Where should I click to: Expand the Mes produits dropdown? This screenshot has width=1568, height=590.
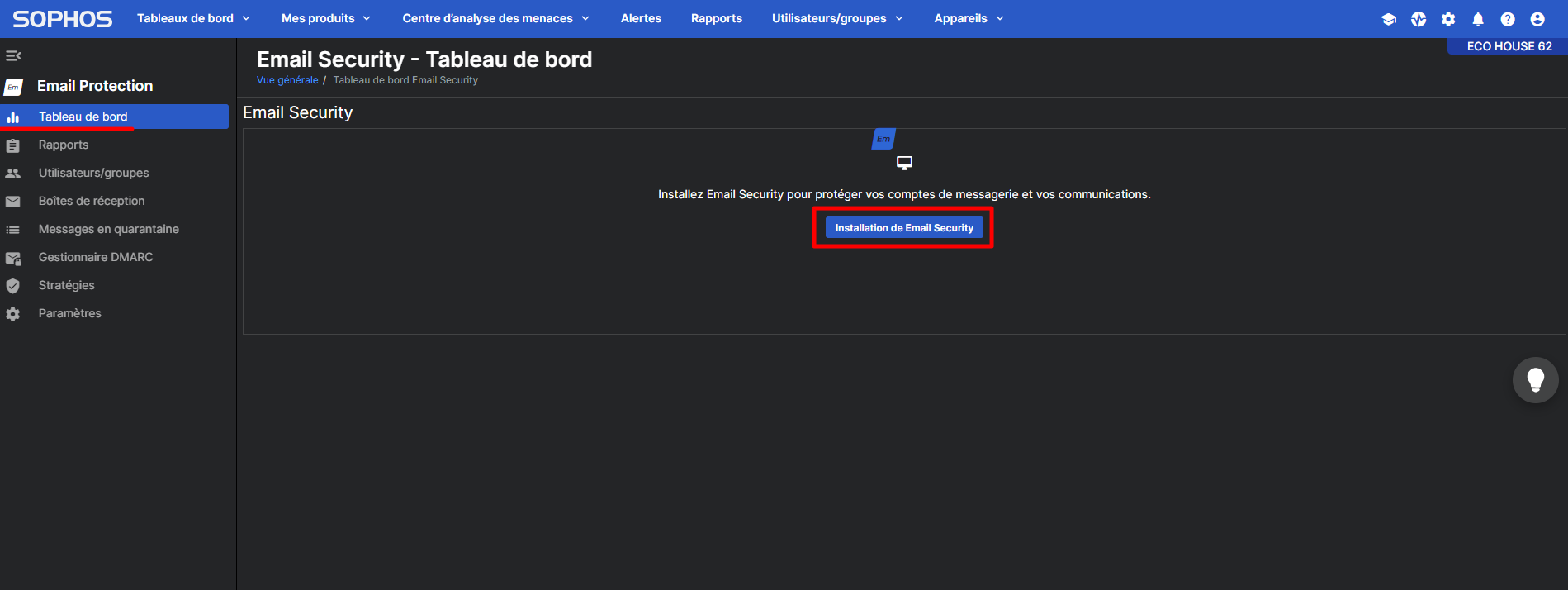[326, 18]
